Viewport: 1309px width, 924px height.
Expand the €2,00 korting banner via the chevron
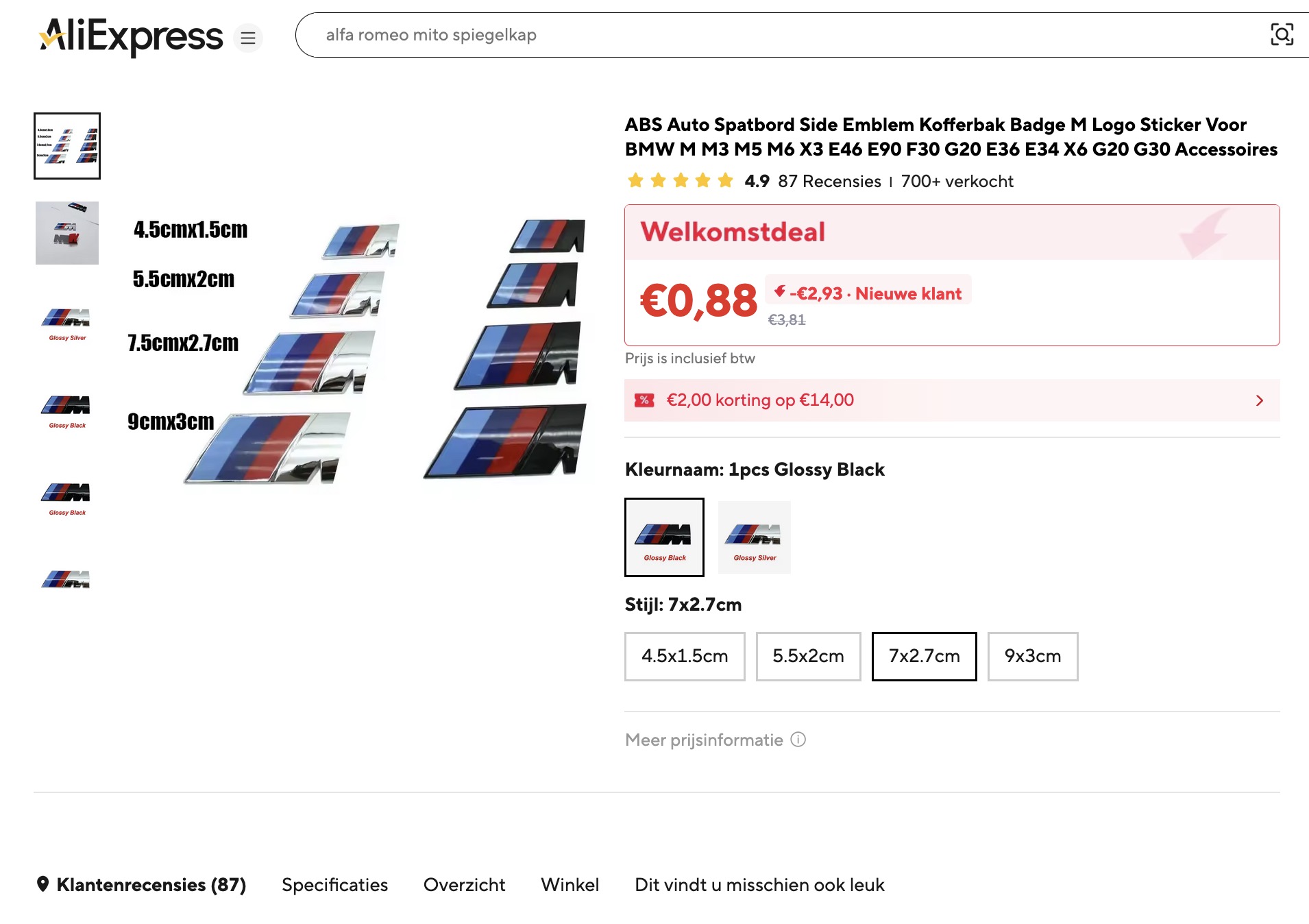tap(1259, 400)
